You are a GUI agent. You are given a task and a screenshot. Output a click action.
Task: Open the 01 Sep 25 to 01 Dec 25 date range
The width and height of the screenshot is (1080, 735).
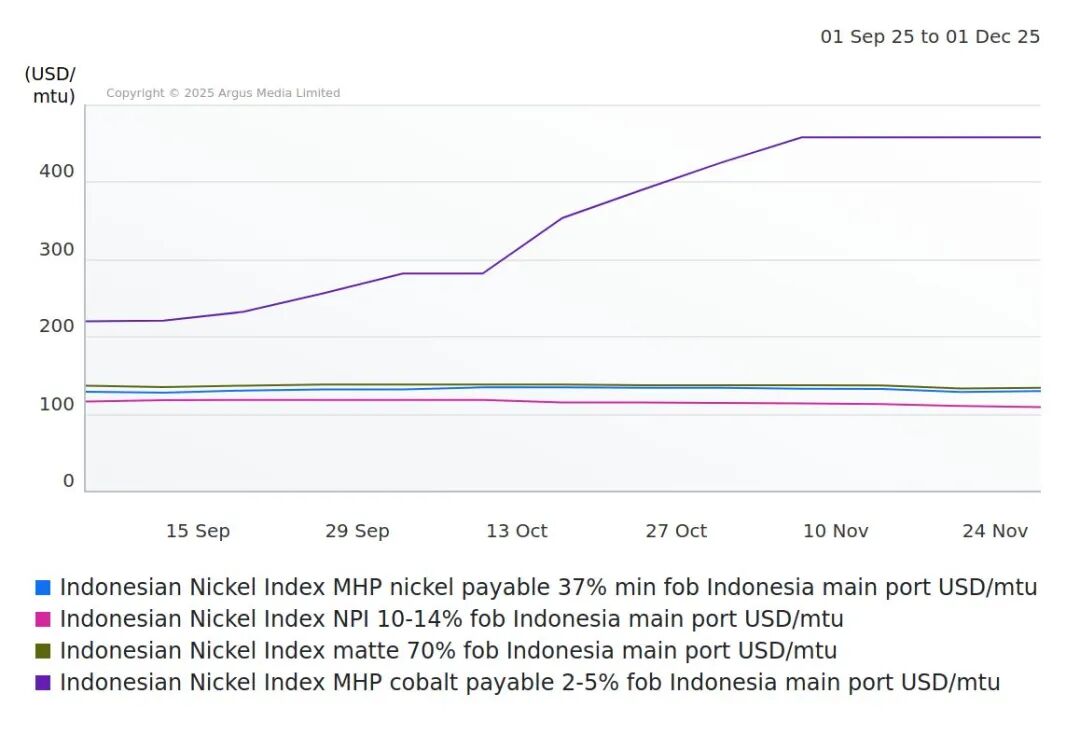click(930, 37)
